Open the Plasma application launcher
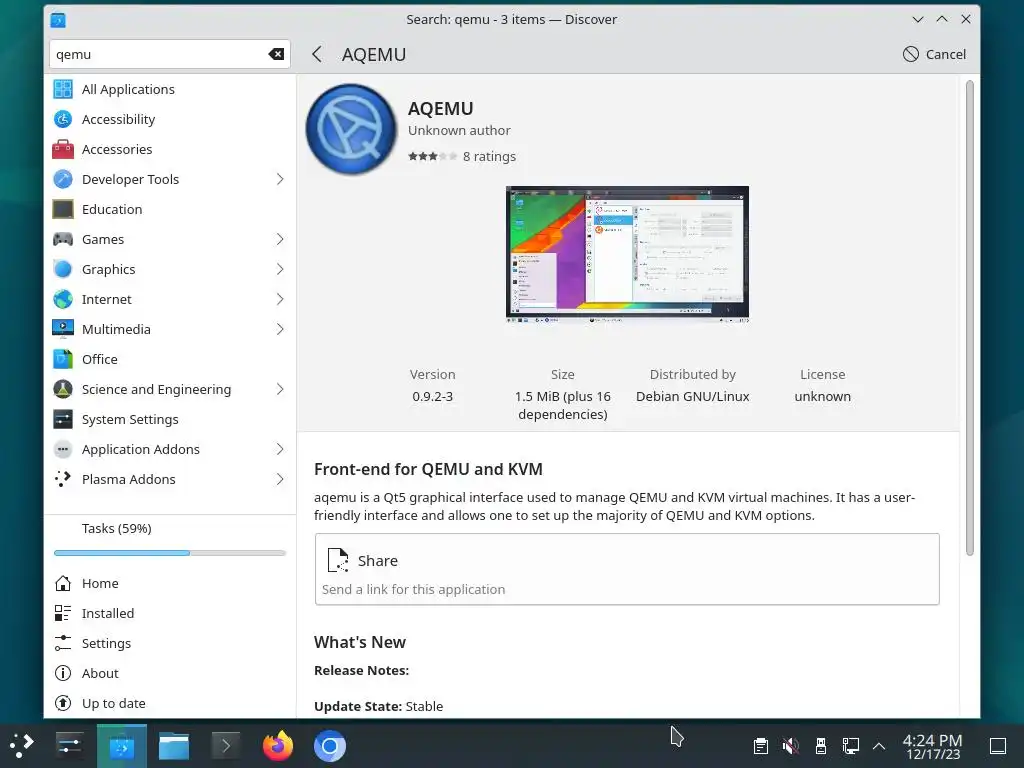 click(x=21, y=746)
